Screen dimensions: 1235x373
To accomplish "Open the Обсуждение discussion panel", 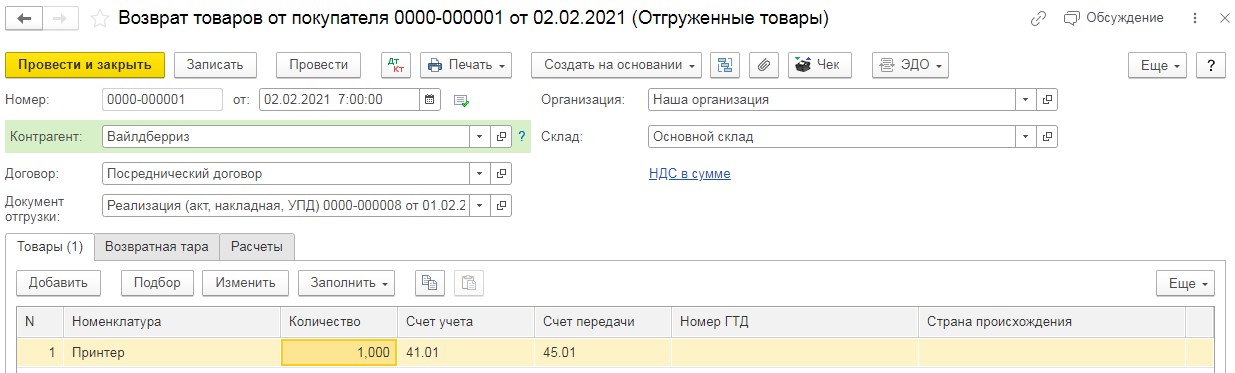I will coord(1114,19).
